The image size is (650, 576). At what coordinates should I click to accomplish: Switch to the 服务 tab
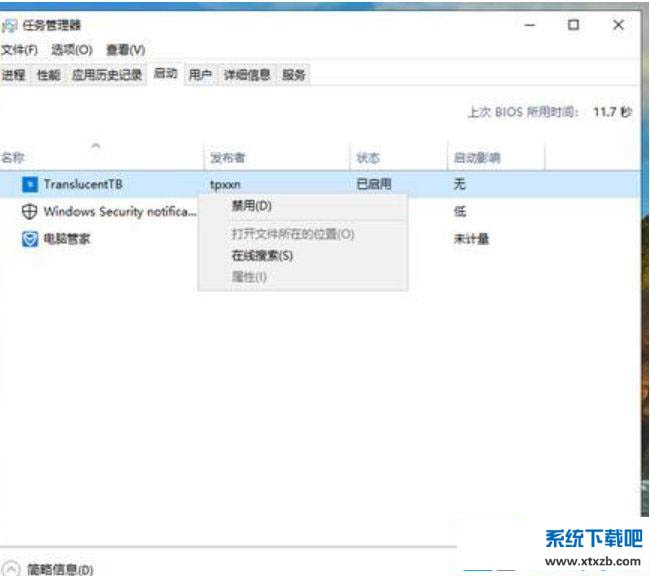[x=293, y=75]
